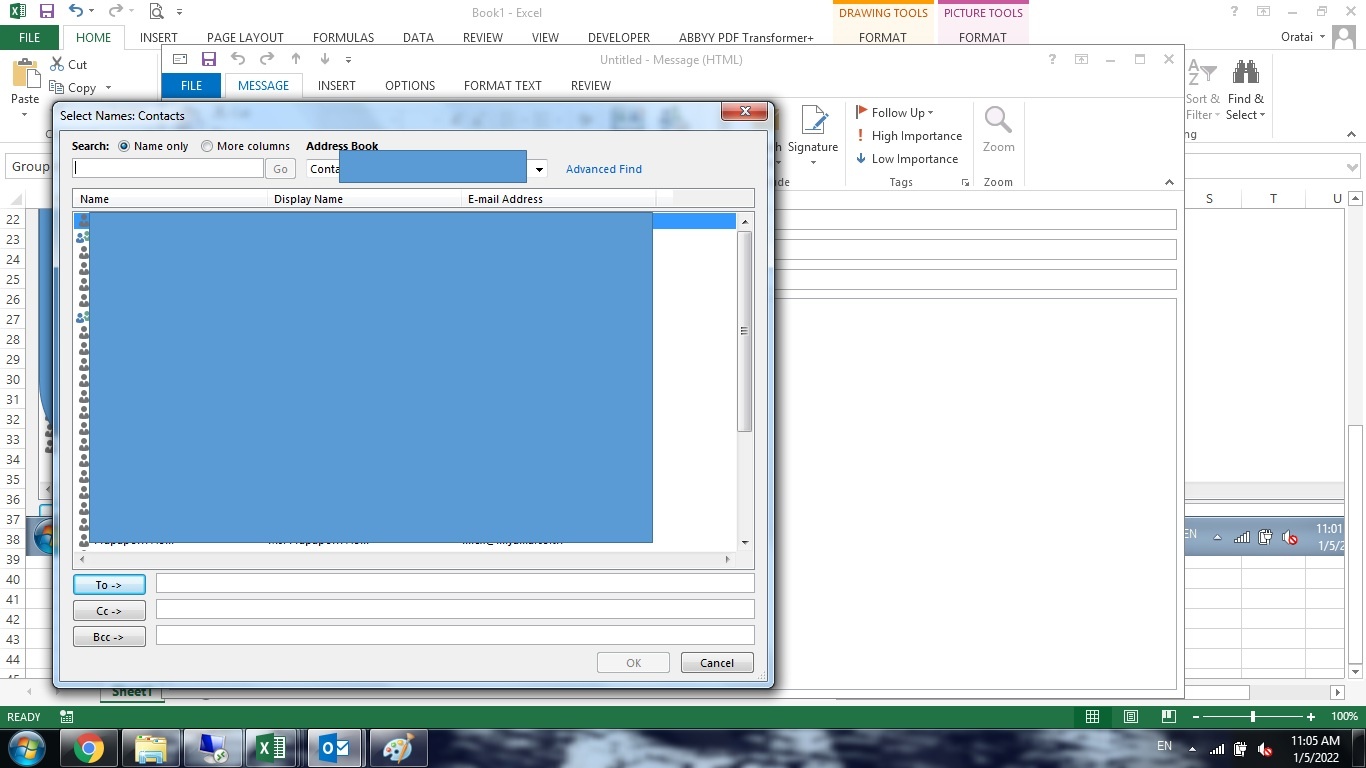Open the OPTIONS tab in message window
The height and width of the screenshot is (768, 1366).
point(410,85)
